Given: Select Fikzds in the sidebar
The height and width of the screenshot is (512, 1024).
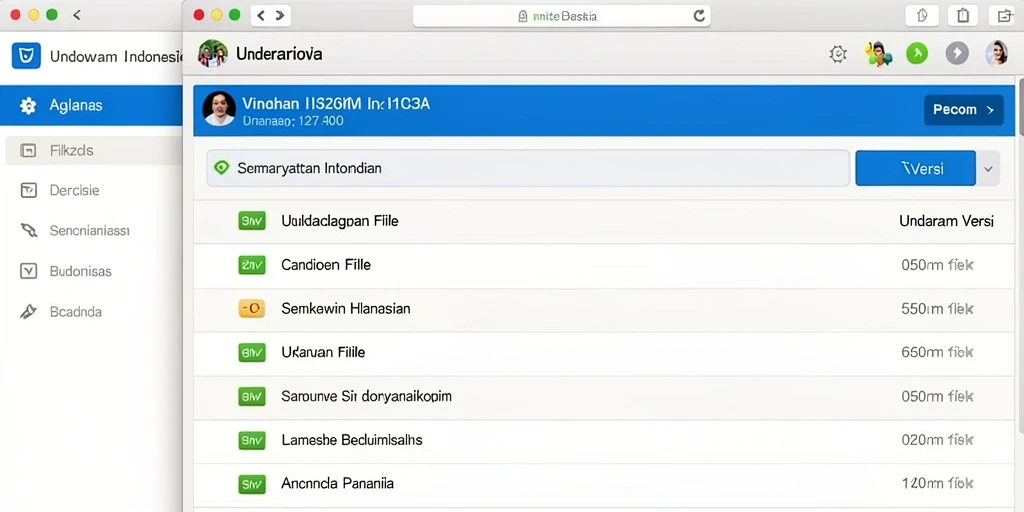Looking at the screenshot, I should point(93,151).
